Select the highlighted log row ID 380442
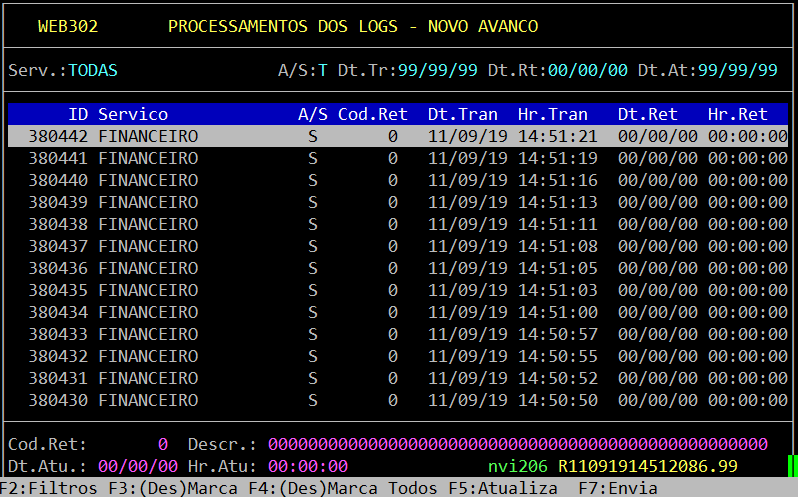The height and width of the screenshot is (497, 798). pos(397,136)
